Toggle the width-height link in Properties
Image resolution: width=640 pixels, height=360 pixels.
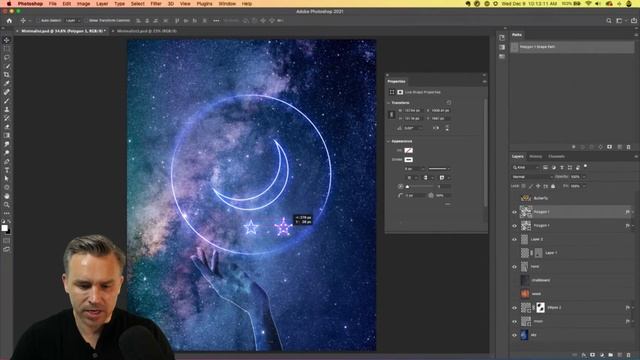coord(391,115)
